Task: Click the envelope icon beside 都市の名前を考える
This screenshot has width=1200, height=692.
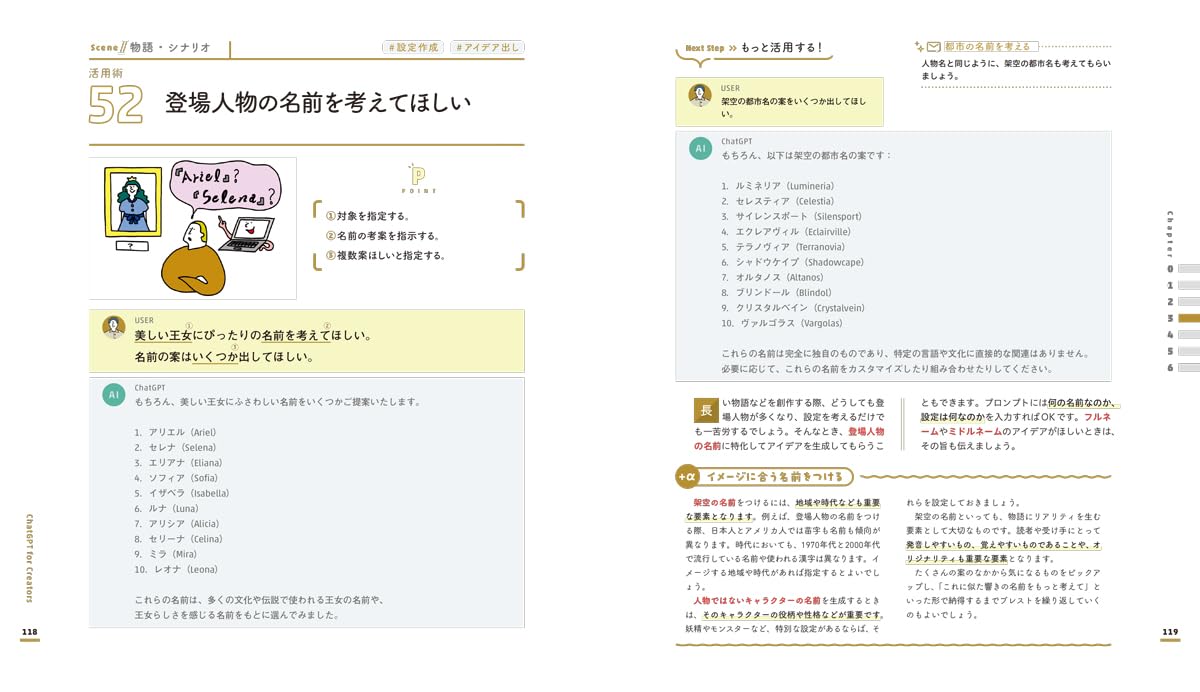Action: pos(933,46)
